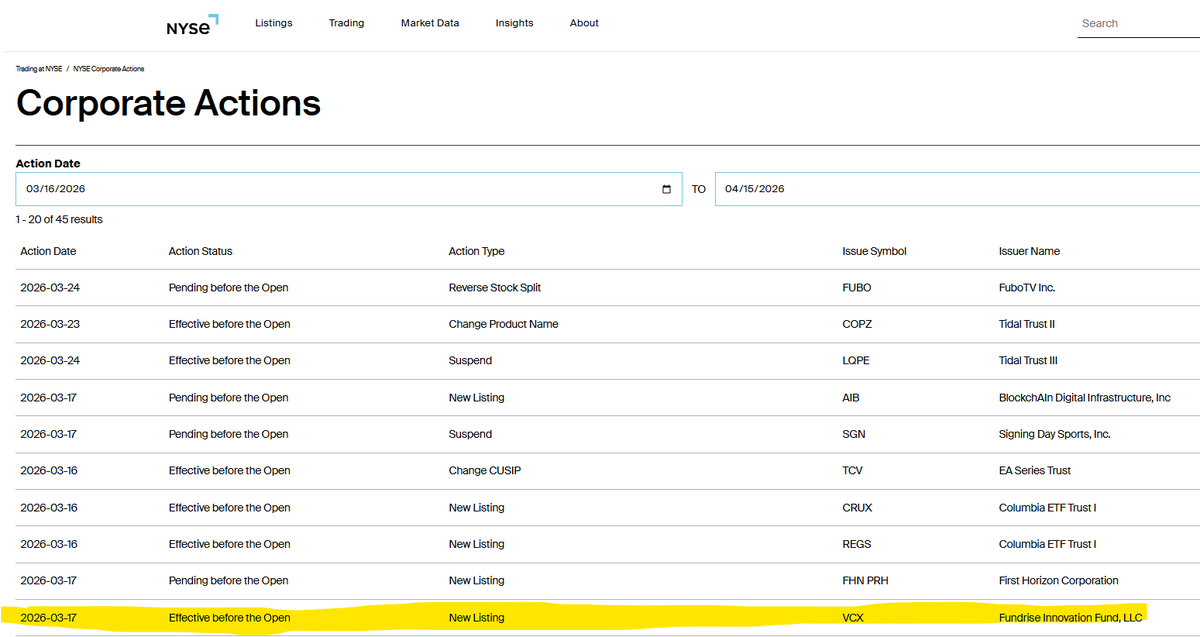Select the Action Date filter label

click(48, 163)
